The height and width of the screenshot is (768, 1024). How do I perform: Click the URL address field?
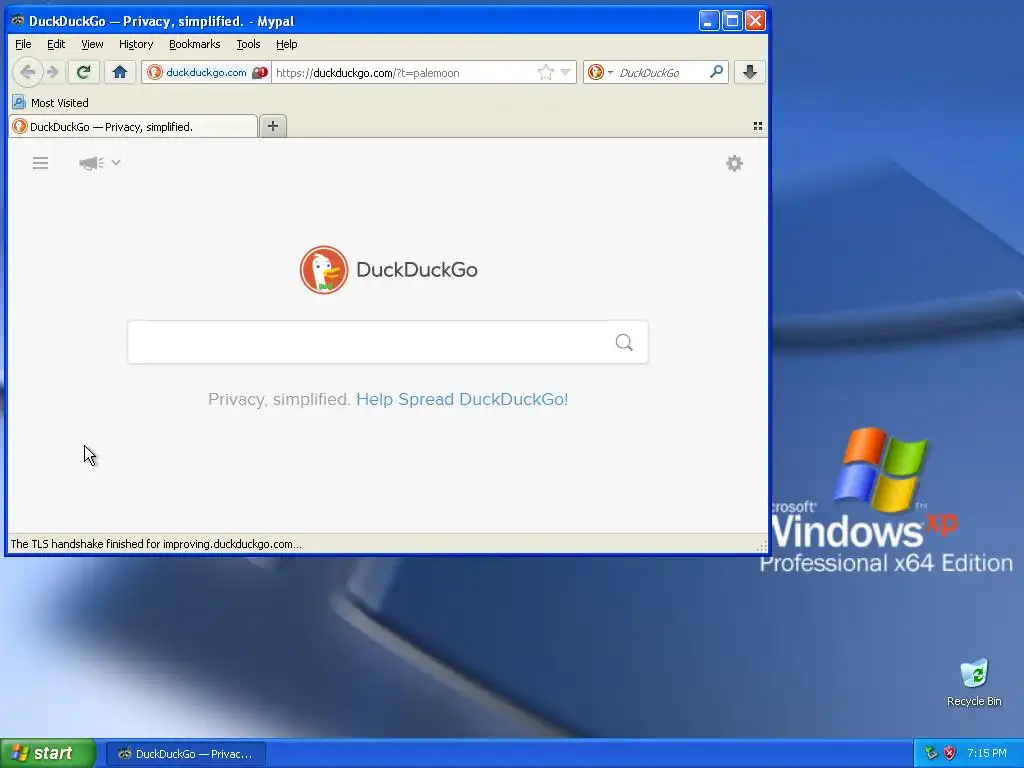tap(404, 72)
